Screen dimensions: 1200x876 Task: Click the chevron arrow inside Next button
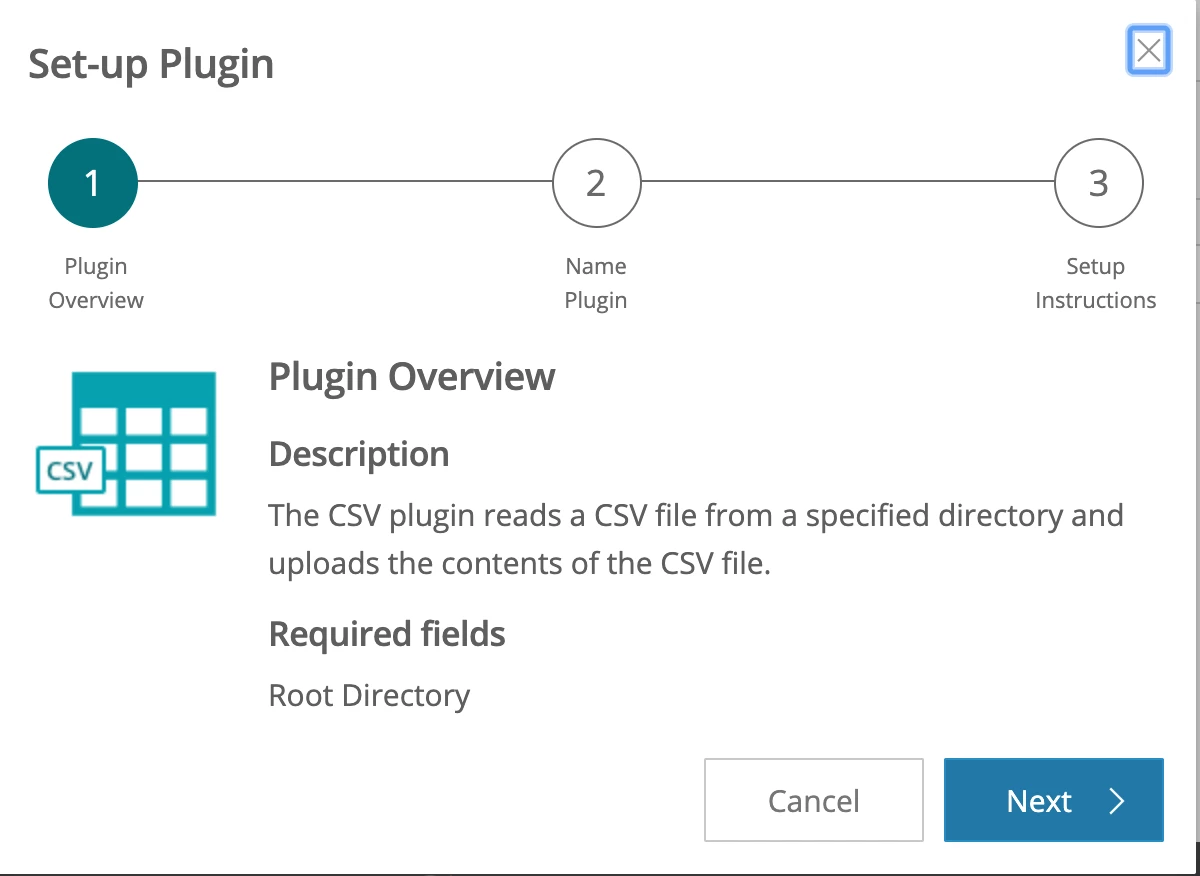click(1117, 801)
